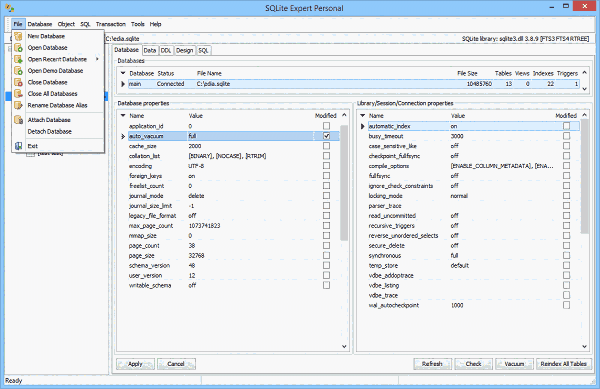
Task: Click the Database properties vertical scrollbar thumb
Action: point(344,182)
